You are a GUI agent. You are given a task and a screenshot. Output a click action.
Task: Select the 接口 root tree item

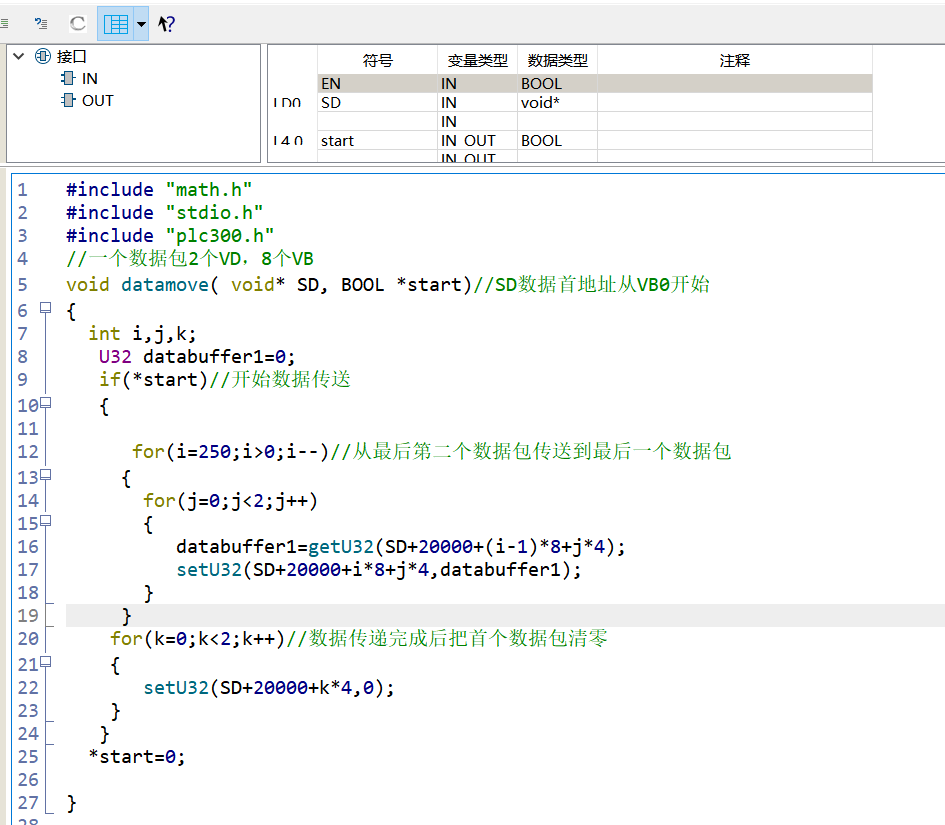72,57
